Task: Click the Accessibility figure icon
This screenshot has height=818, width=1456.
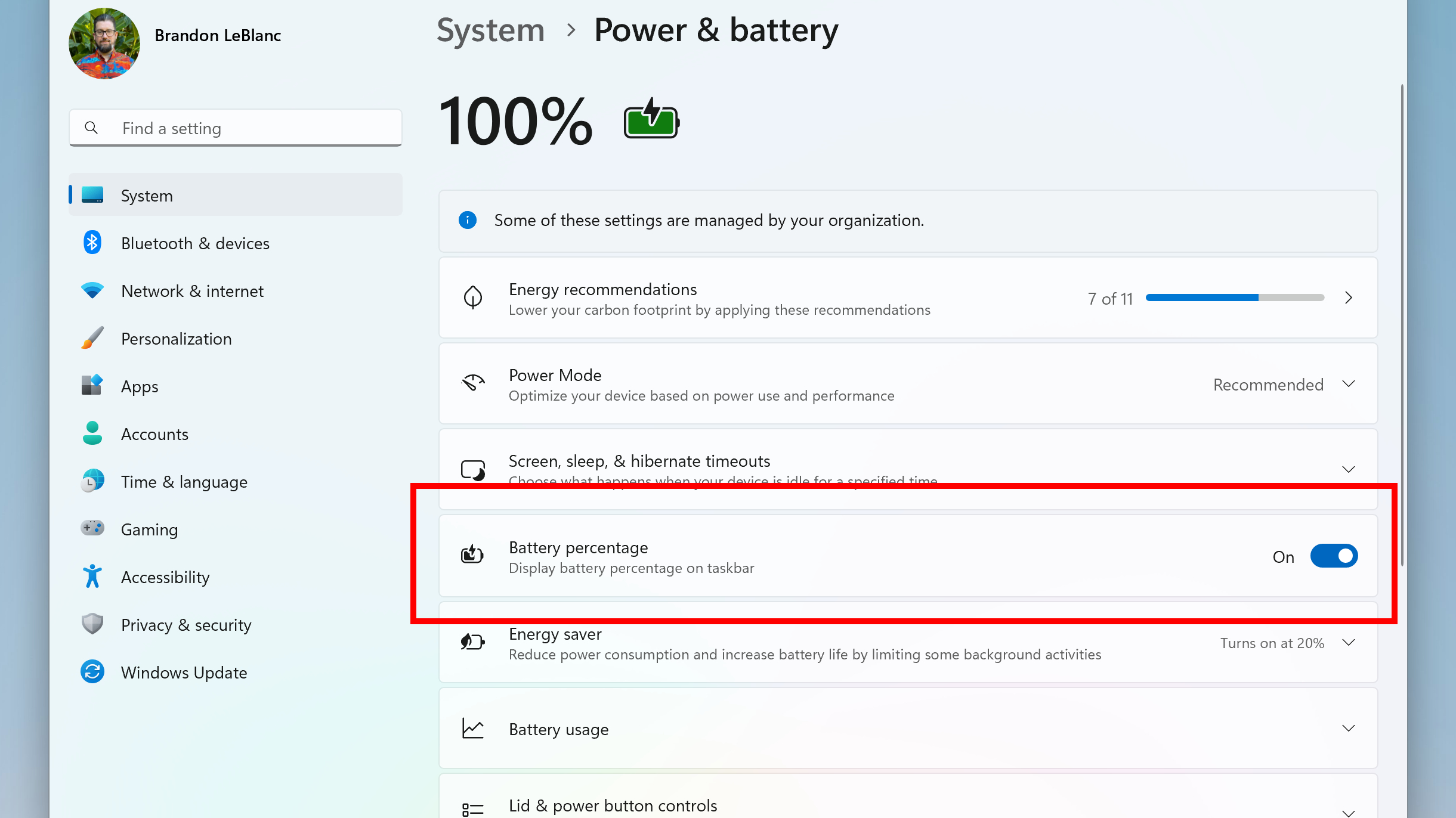Action: coord(92,577)
